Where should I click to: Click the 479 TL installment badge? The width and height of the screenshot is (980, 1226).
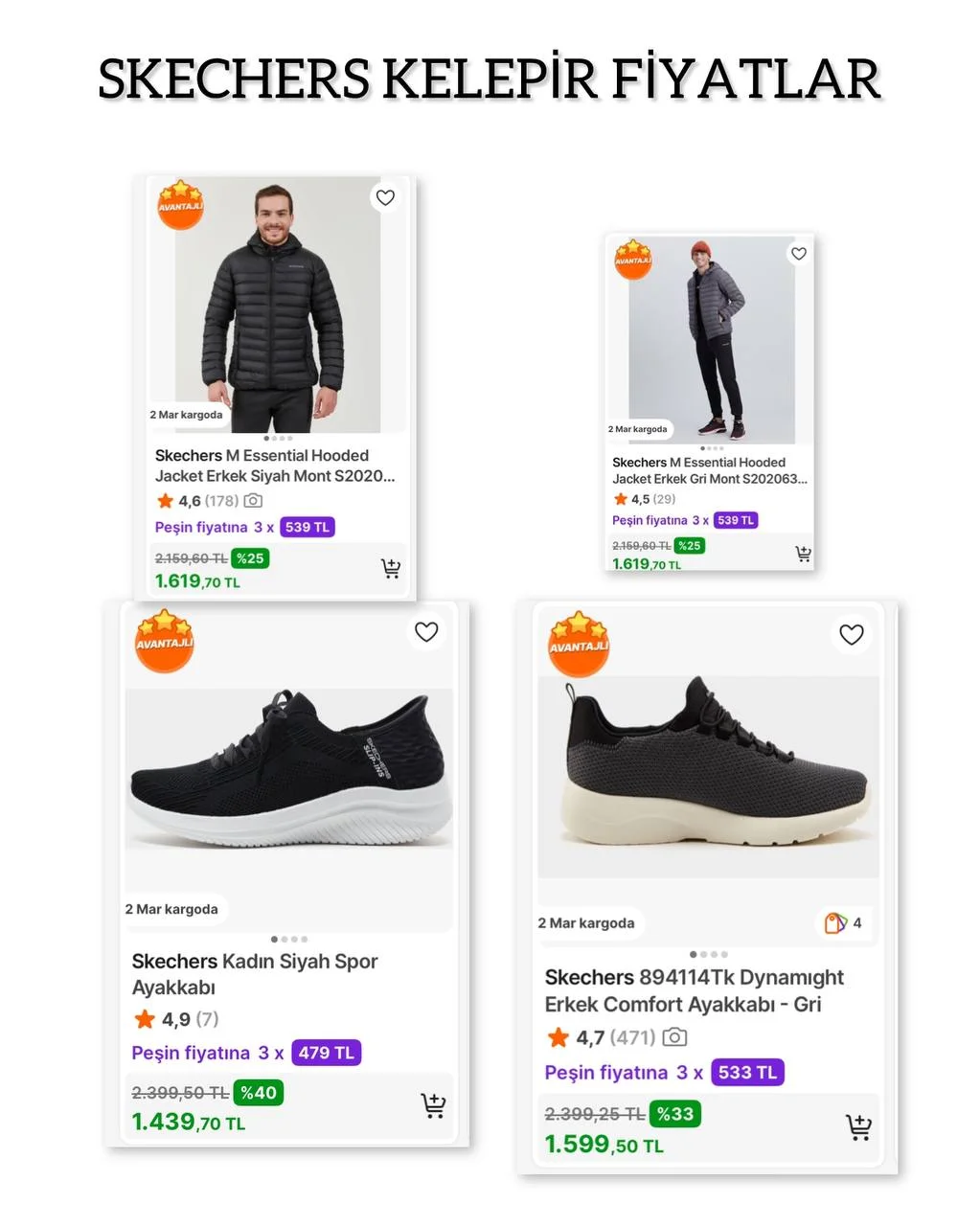point(326,1053)
